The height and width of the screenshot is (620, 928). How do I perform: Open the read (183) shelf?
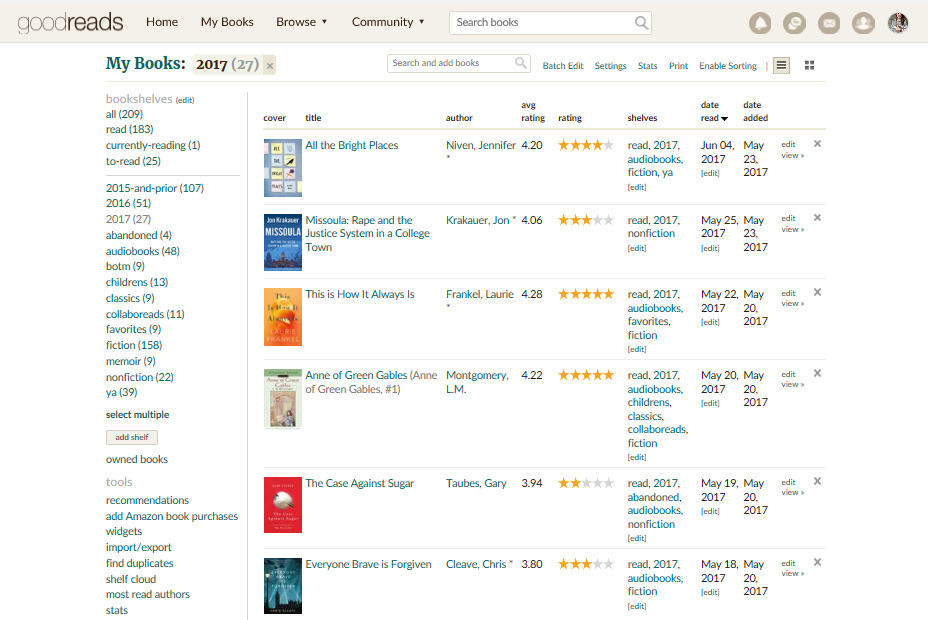click(x=130, y=129)
